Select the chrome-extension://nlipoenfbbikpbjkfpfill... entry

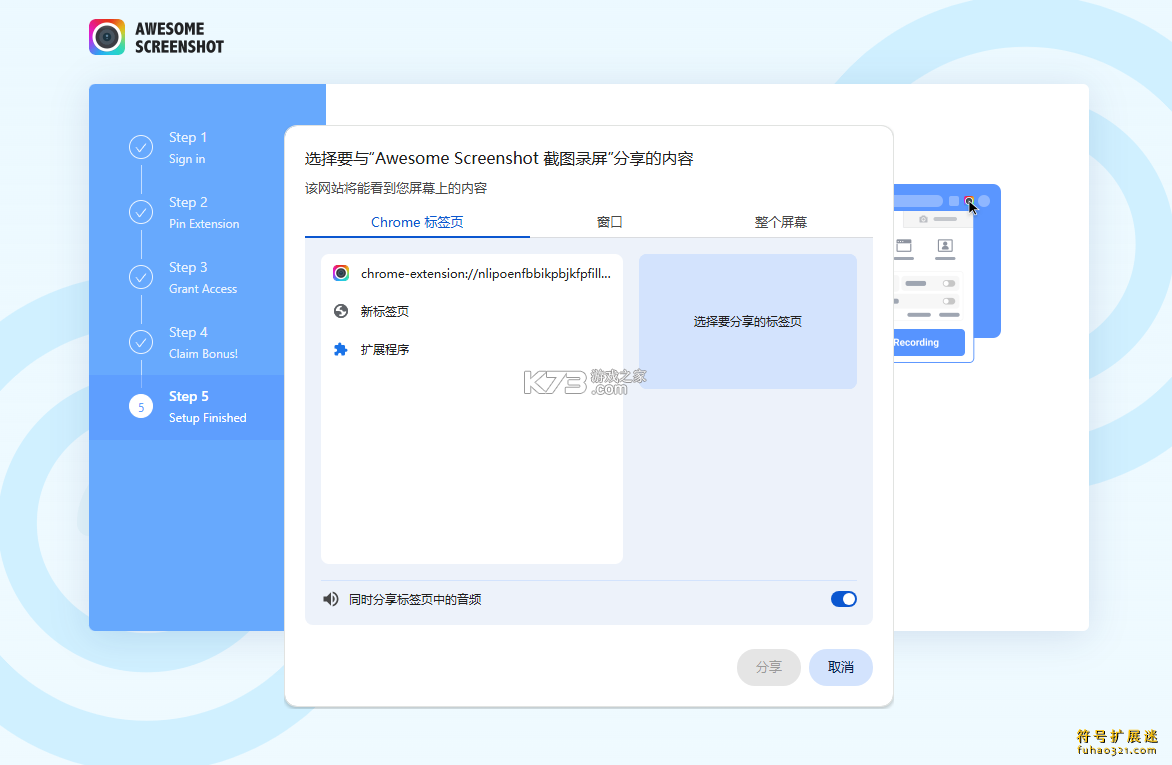[x=472, y=274]
